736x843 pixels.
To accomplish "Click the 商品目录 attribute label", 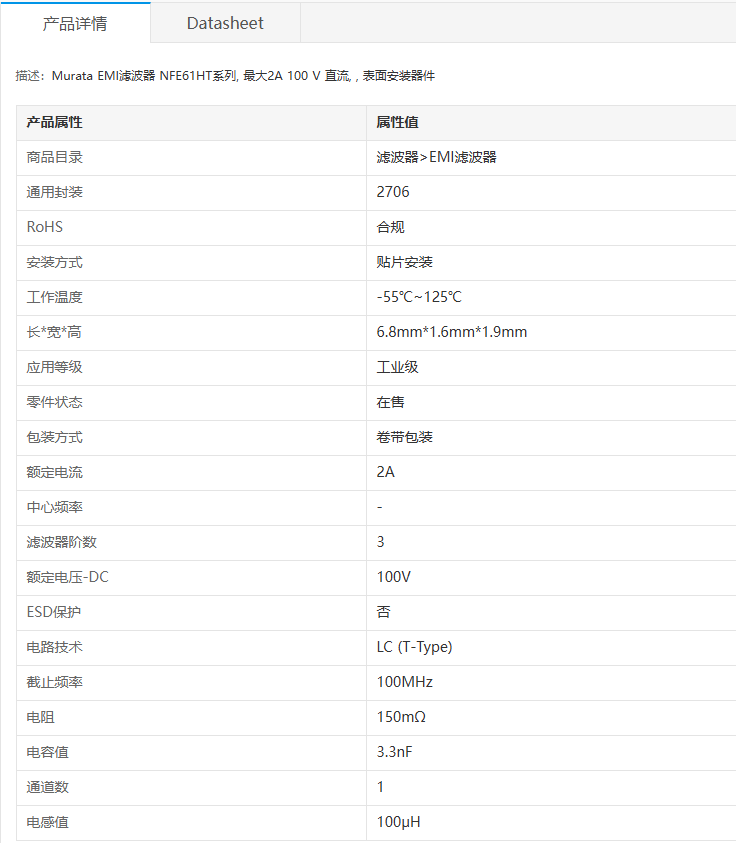I will click(54, 158).
